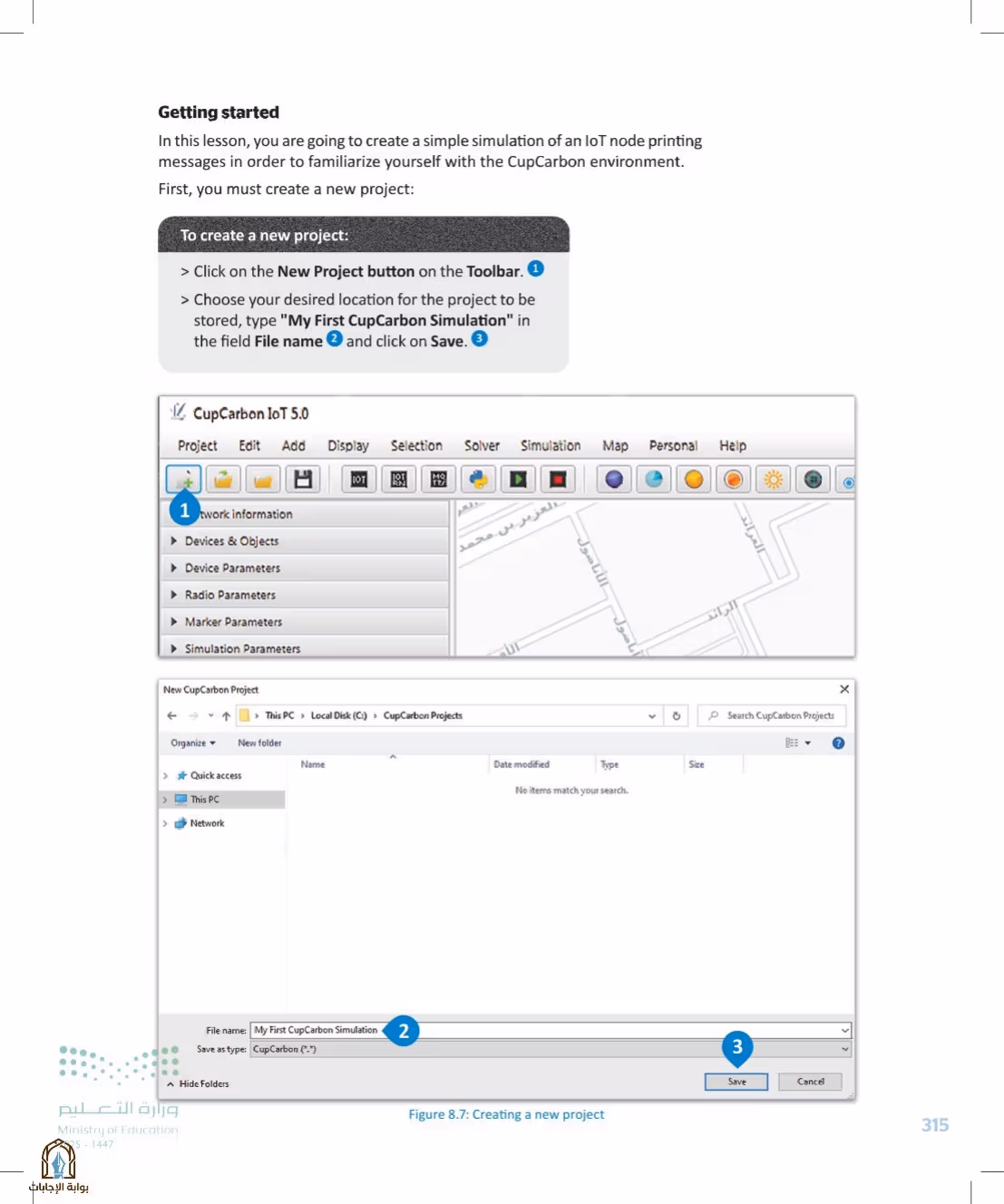Viewport: 1004px width, 1204px height.
Task: Open the address bar history dropdown
Action: 651,715
